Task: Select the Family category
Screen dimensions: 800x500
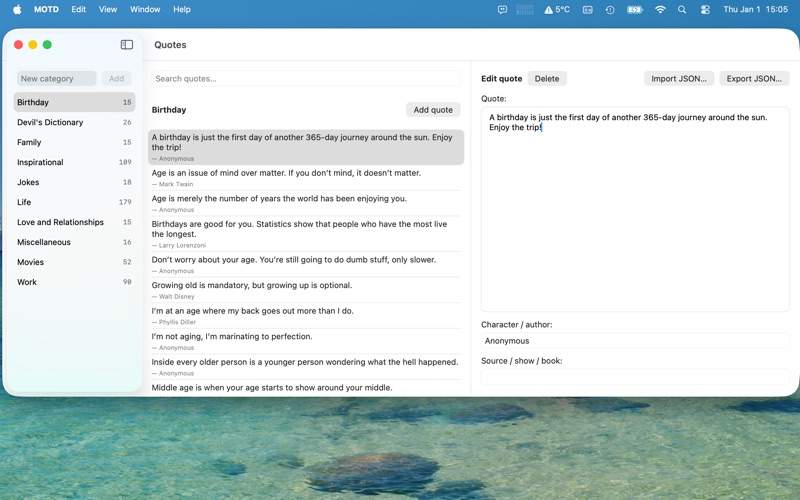Action: pyautogui.click(x=74, y=142)
